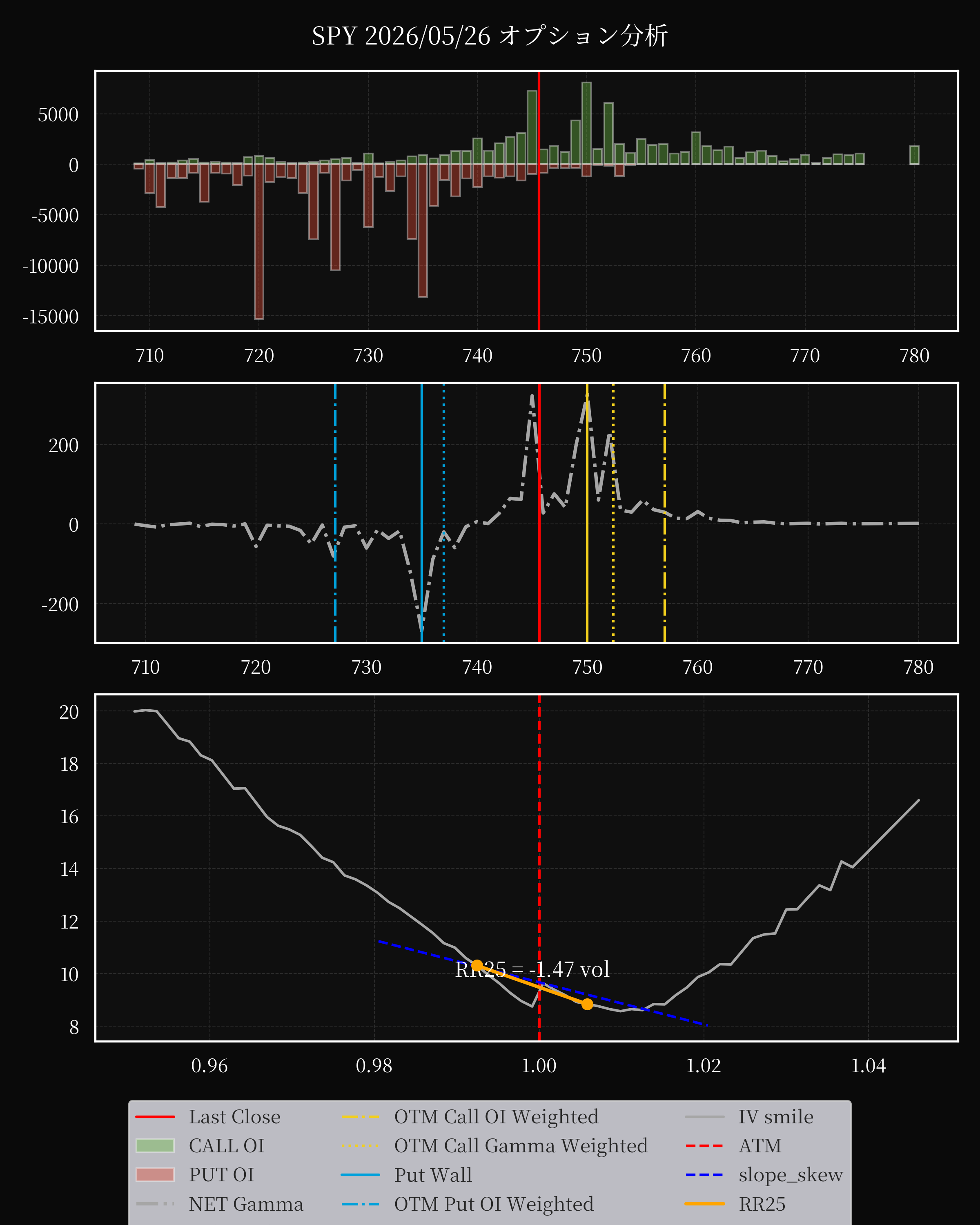Image resolution: width=980 pixels, height=1225 pixels.
Task: Click the tall call OI bar at strike 750
Action: tap(586, 123)
